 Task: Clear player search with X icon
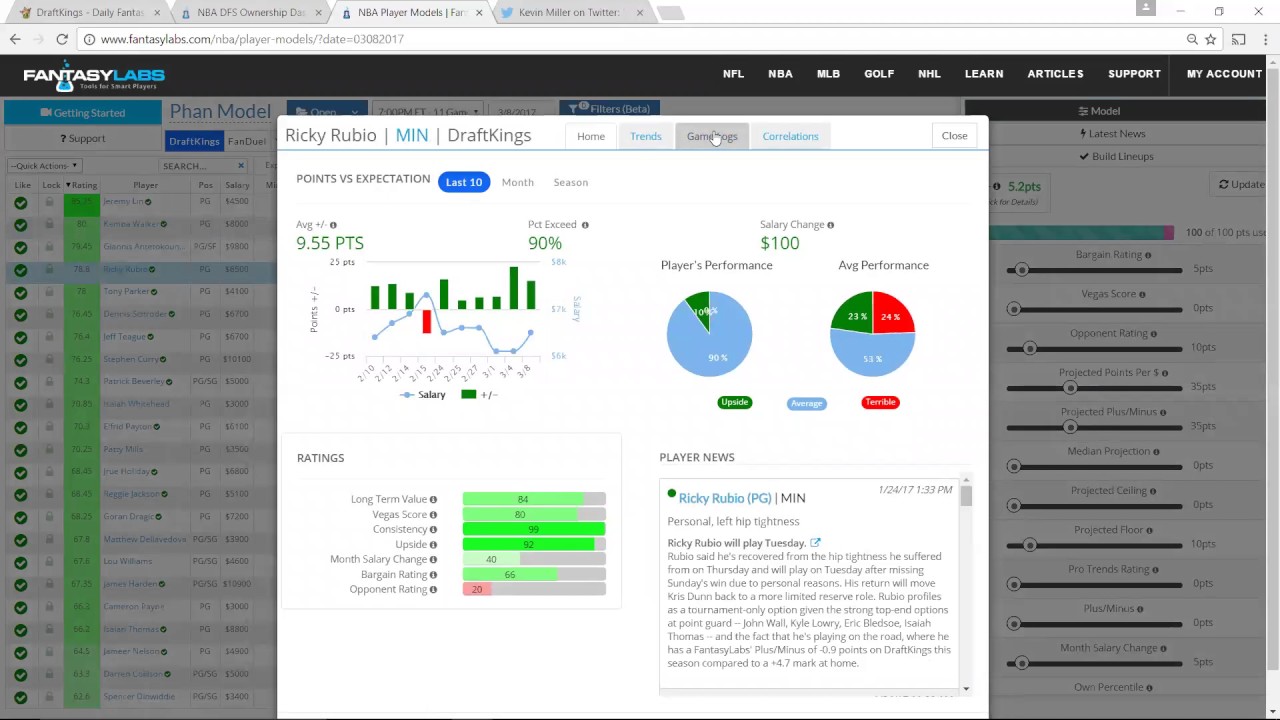point(240,166)
